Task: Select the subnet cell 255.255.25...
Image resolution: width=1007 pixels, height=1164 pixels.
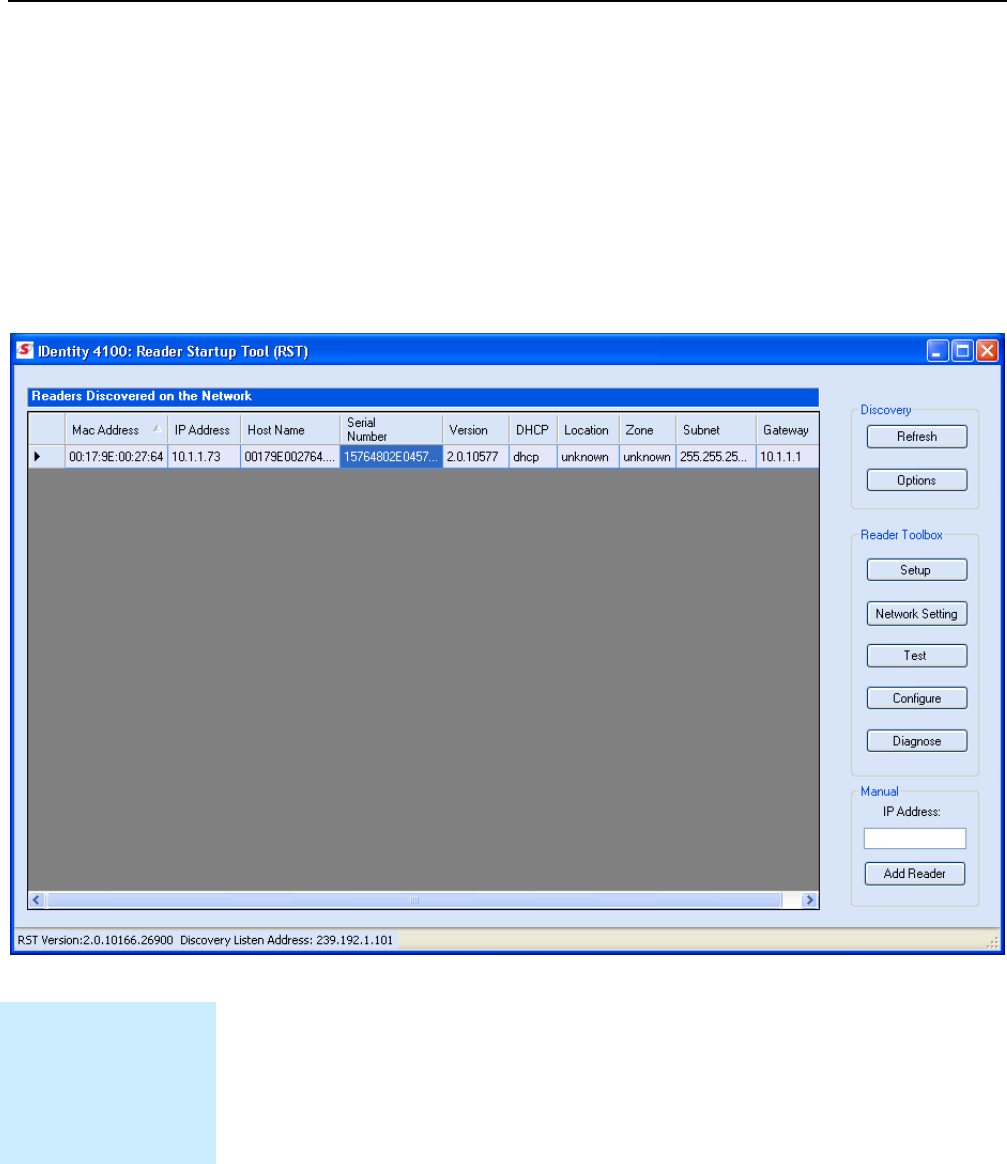Action: [715, 457]
